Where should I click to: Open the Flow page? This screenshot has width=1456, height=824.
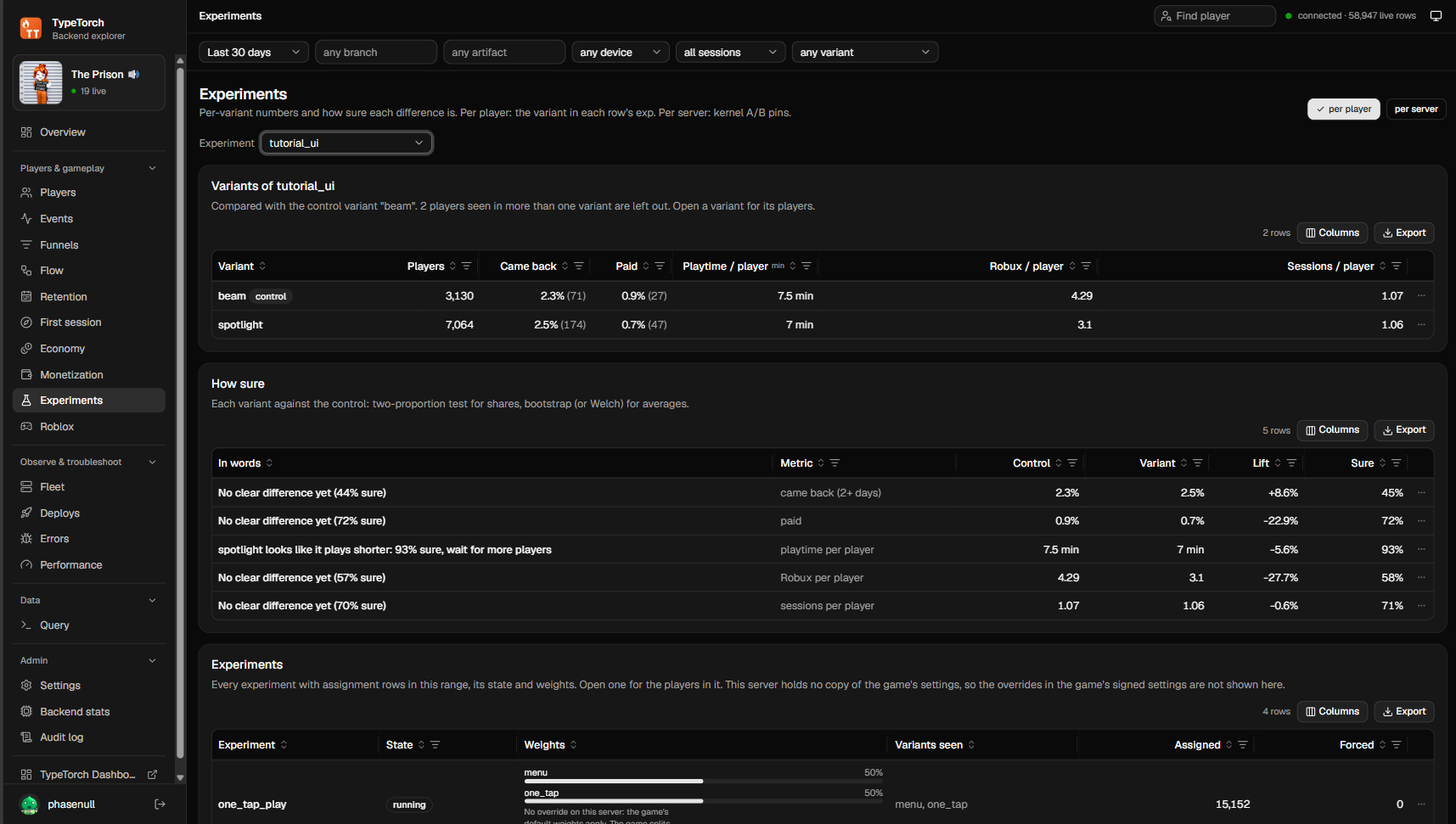point(89,271)
